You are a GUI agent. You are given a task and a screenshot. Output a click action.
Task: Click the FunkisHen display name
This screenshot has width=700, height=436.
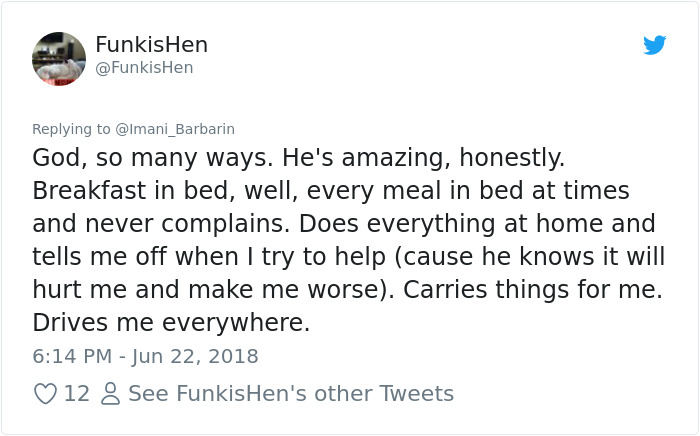click(x=151, y=45)
